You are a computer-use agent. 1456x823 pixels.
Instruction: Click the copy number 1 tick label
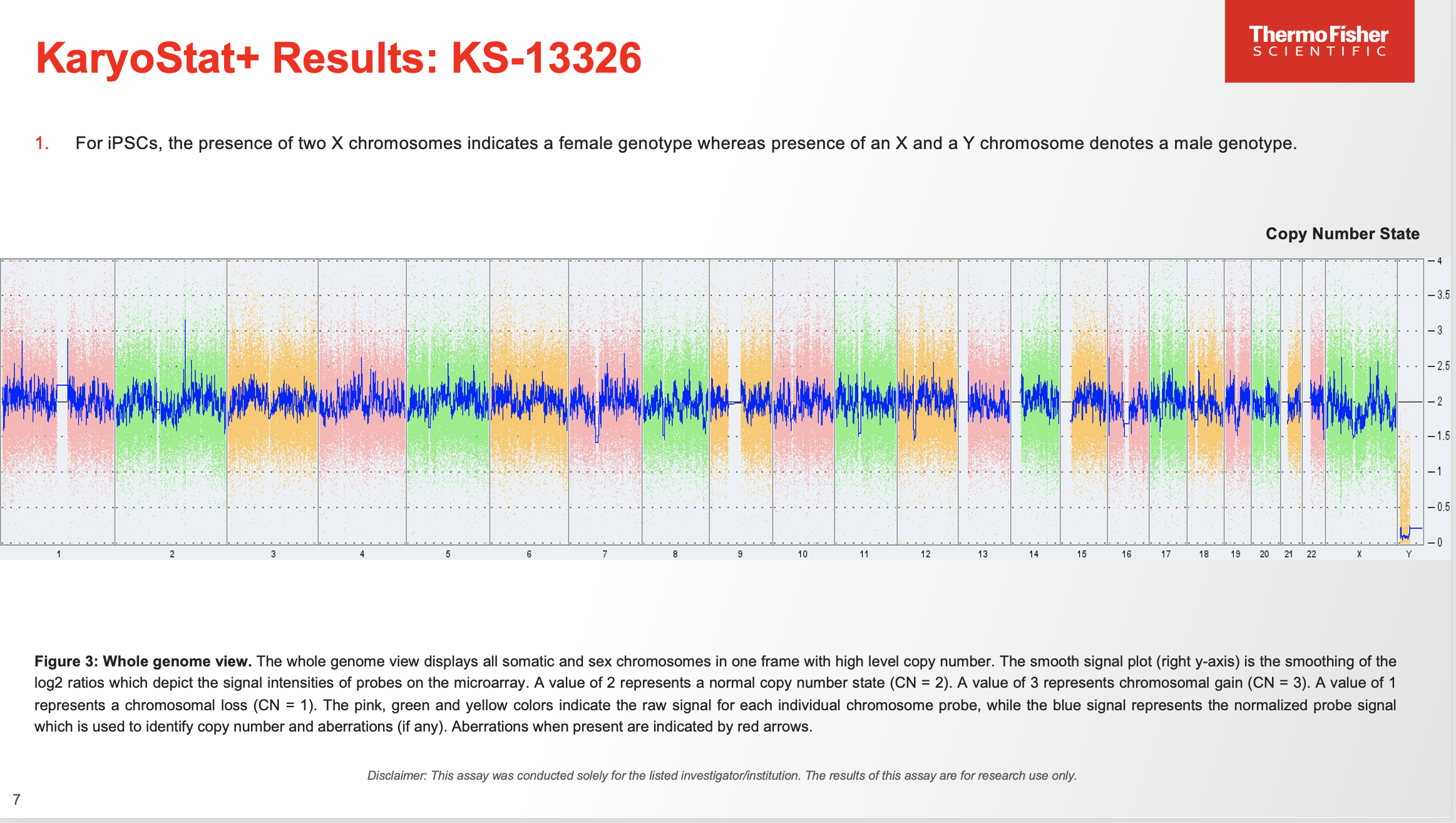[x=1440, y=471]
